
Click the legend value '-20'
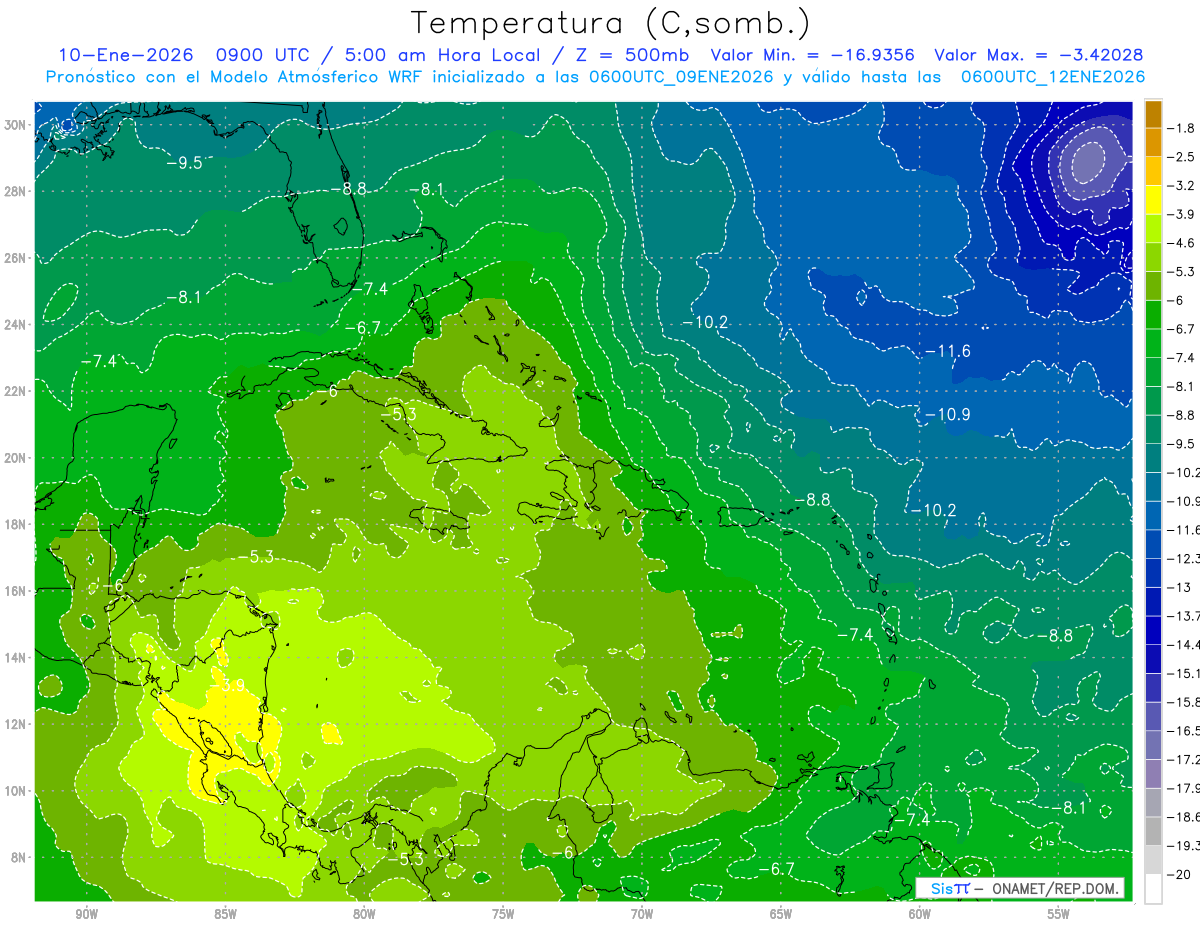[x=1180, y=876]
